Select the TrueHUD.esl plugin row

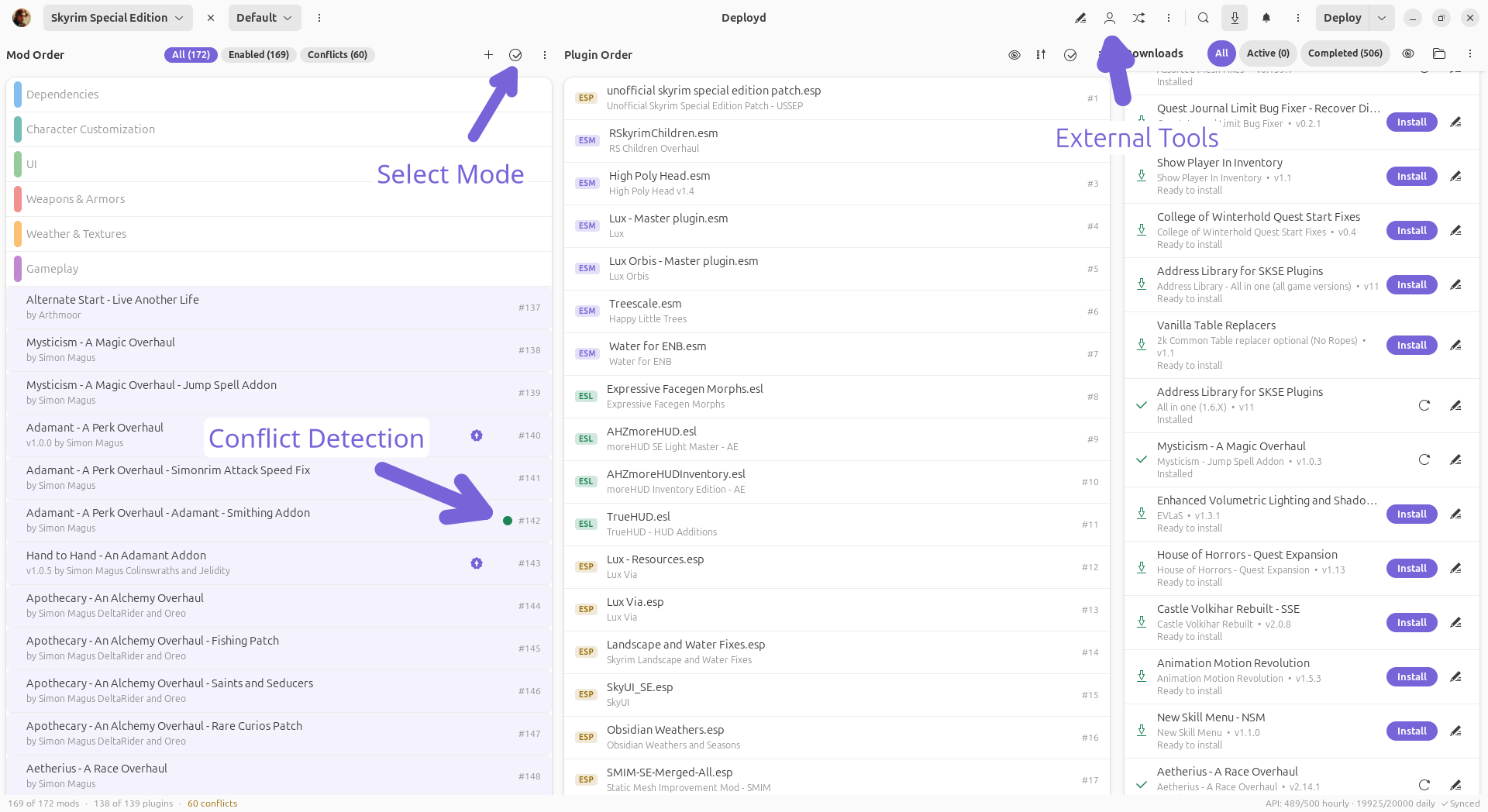[x=837, y=525]
